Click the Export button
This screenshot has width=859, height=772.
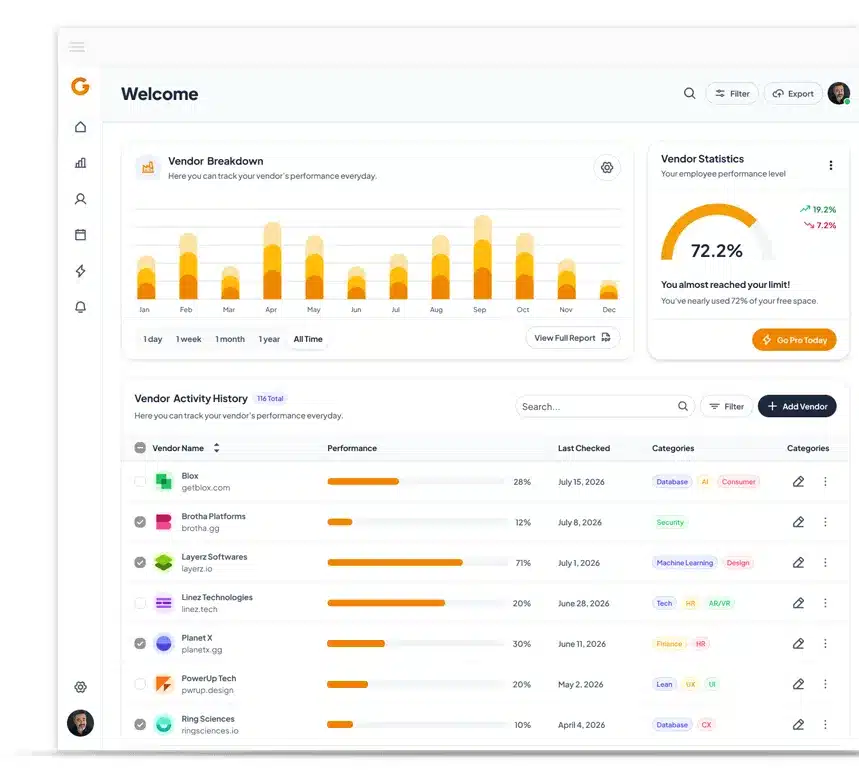(793, 94)
